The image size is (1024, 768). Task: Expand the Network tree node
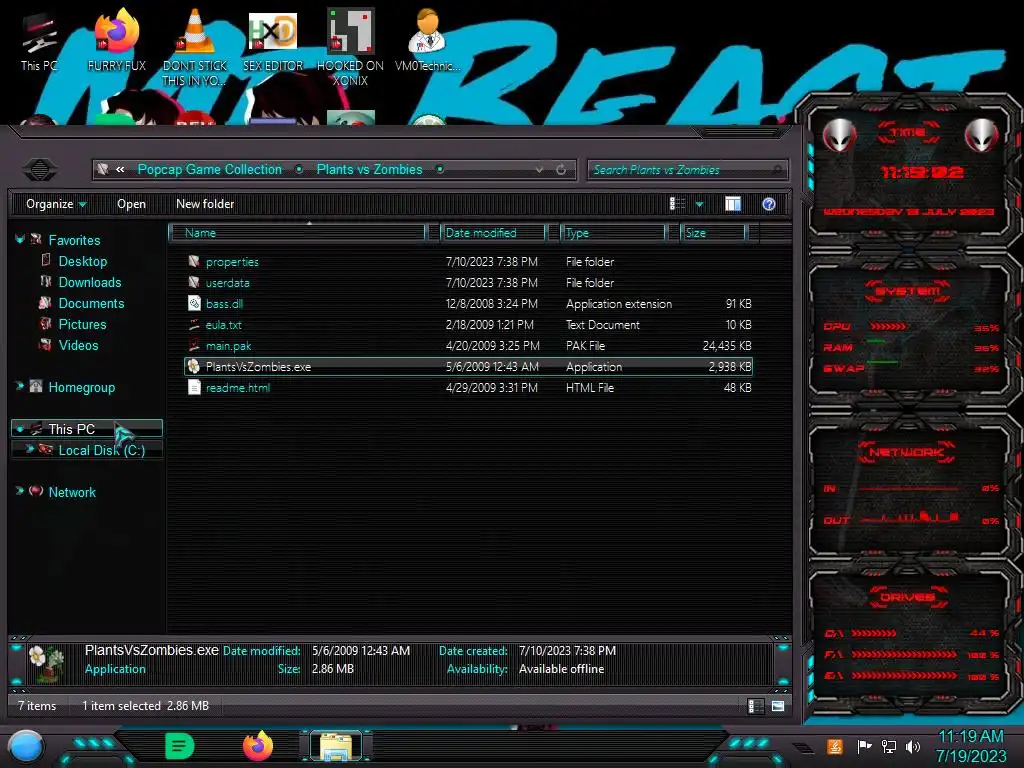tap(20, 491)
